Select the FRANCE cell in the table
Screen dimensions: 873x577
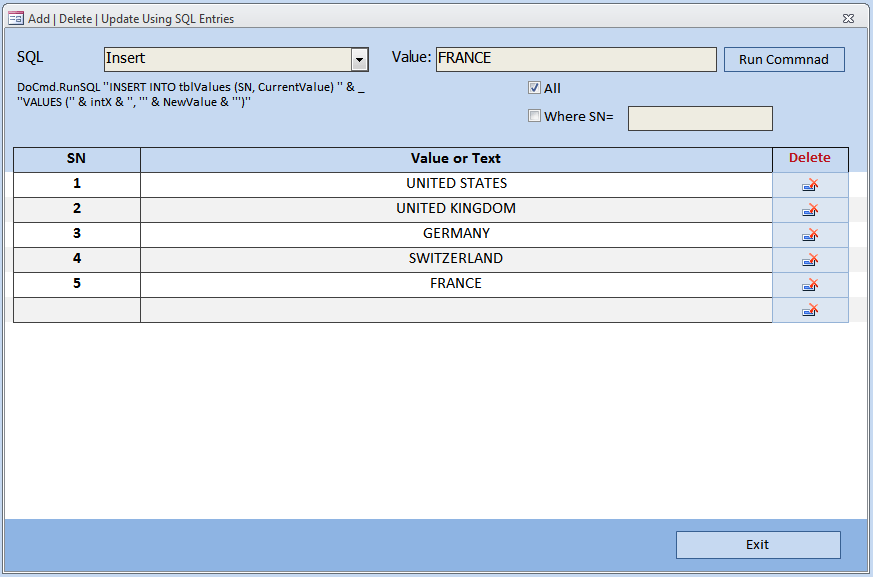[x=456, y=285]
